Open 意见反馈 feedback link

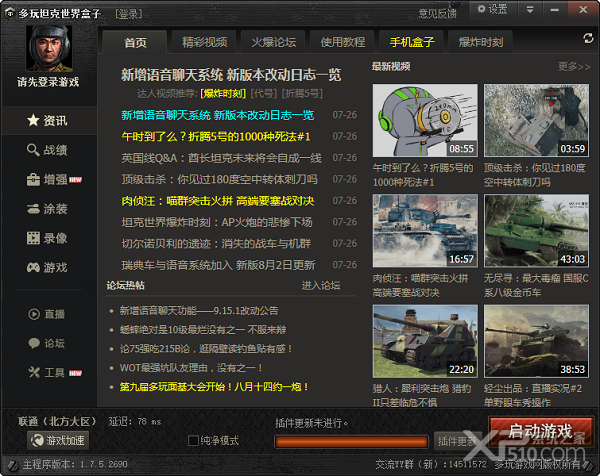pyautogui.click(x=437, y=14)
